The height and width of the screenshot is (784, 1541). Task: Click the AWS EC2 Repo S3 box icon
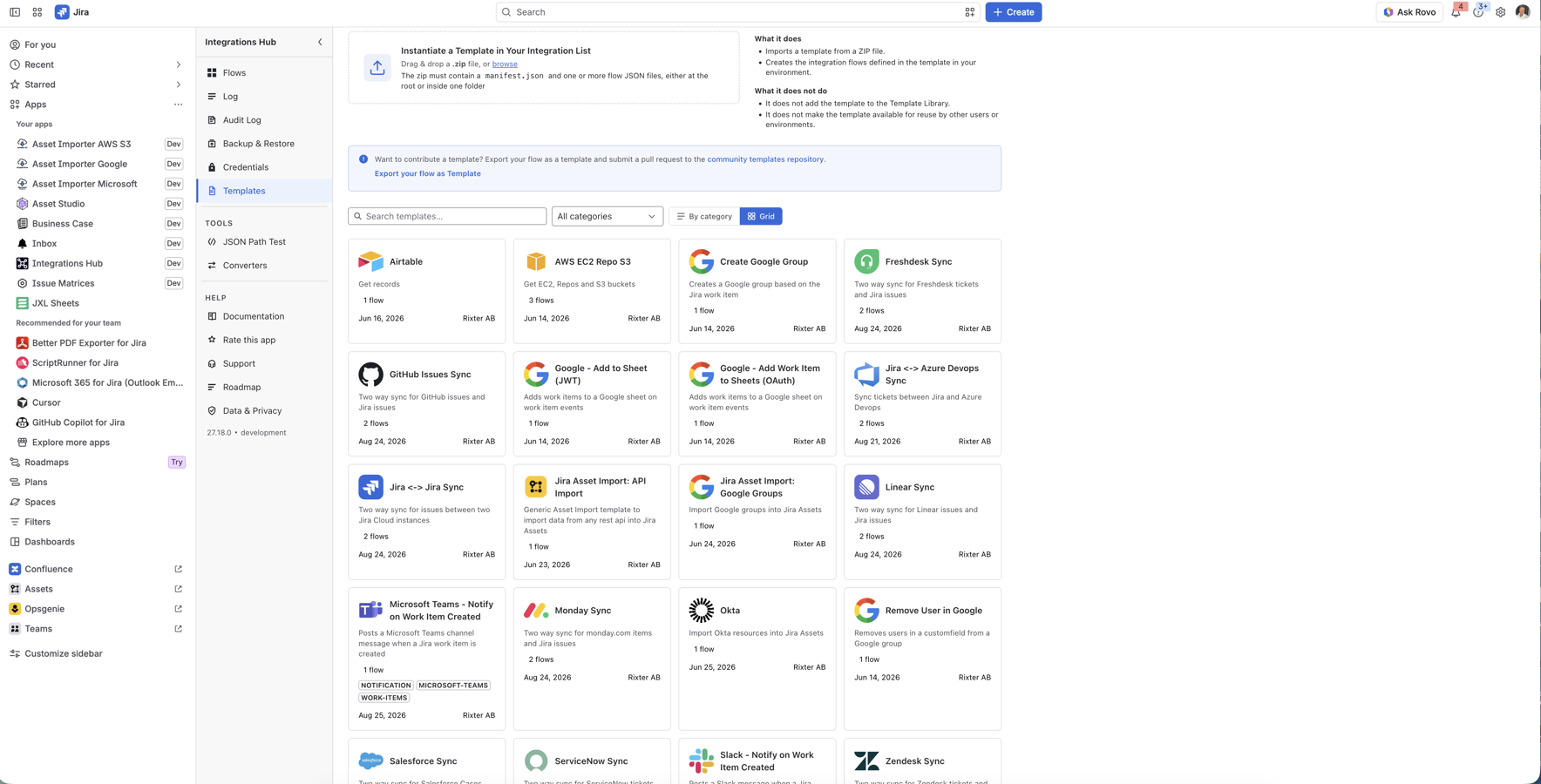tap(536, 261)
